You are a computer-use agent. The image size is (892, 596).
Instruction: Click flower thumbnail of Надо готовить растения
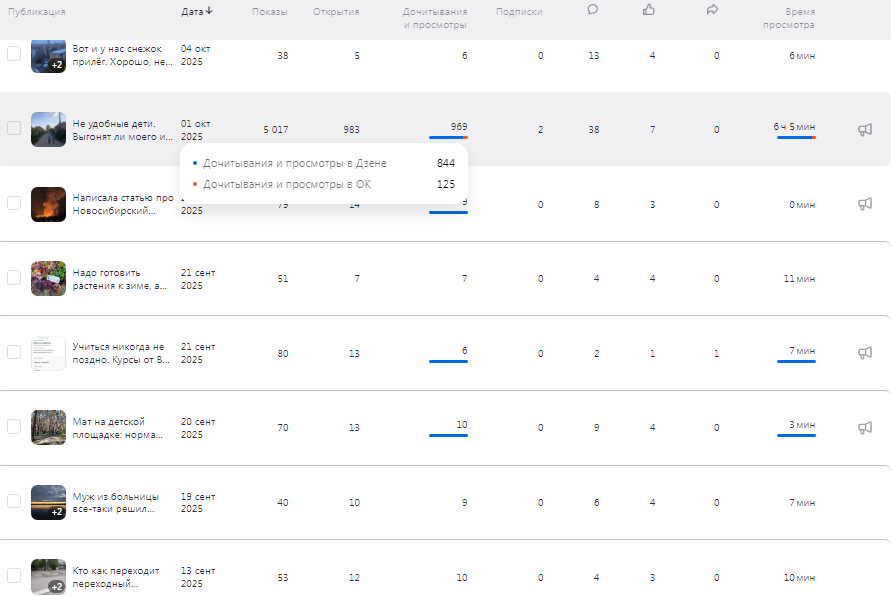[48, 279]
